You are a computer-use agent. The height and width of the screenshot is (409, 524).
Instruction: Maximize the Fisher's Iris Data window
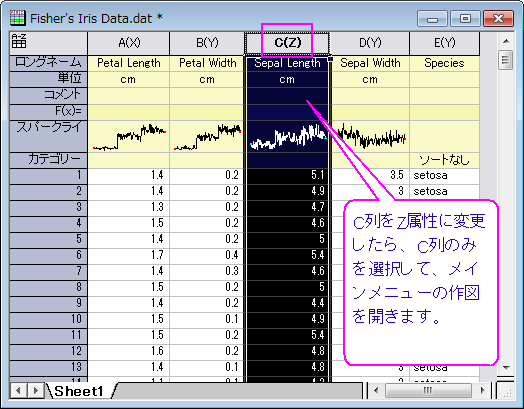tap(465, 18)
